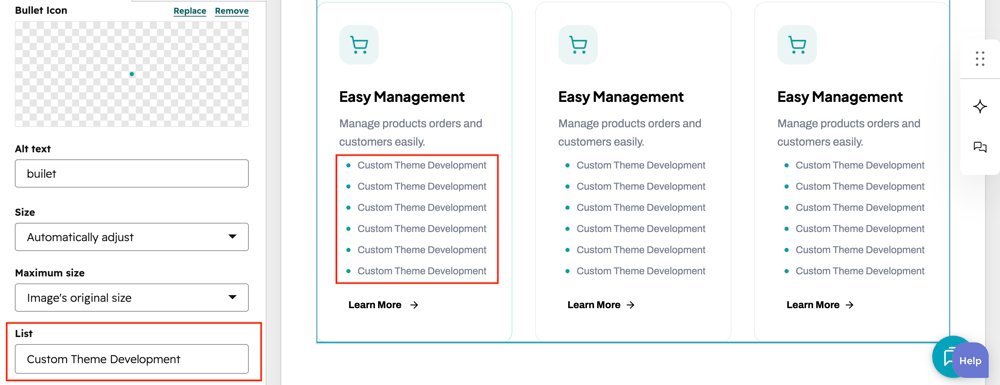Click 'Learn More' link in first card
This screenshot has height=385, width=1000.
pos(383,305)
